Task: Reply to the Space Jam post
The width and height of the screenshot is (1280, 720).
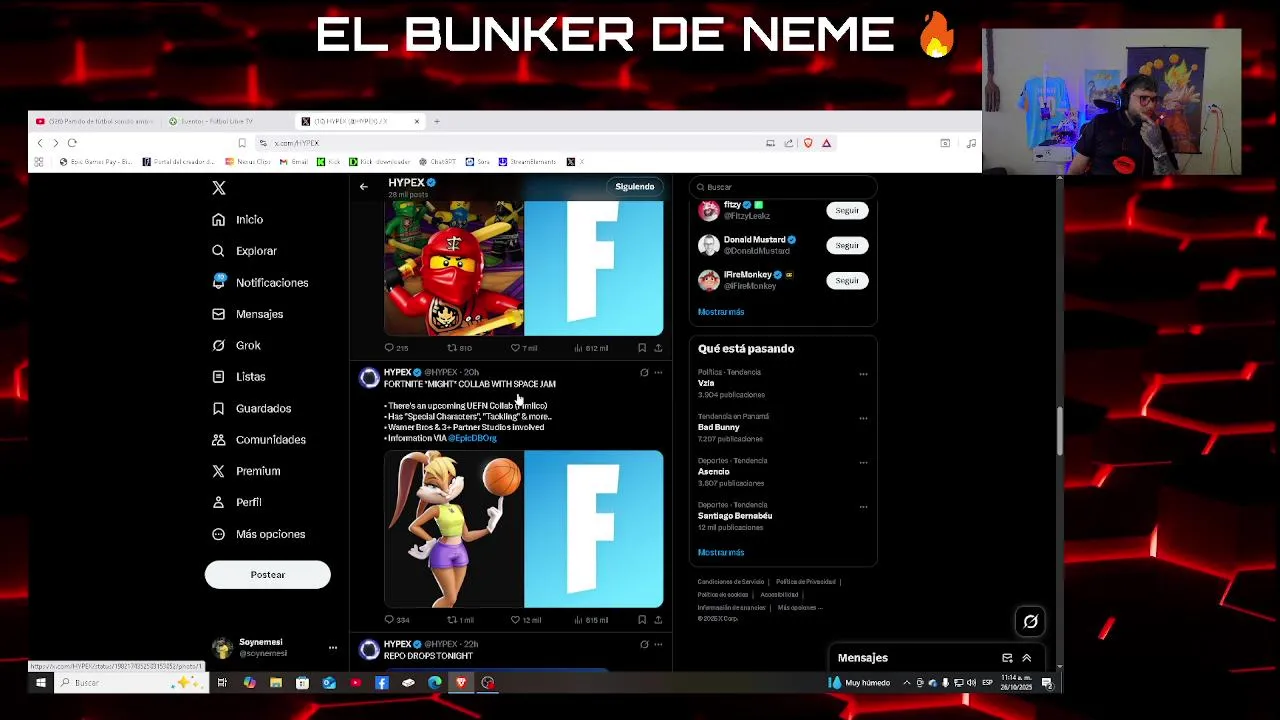Action: point(397,620)
